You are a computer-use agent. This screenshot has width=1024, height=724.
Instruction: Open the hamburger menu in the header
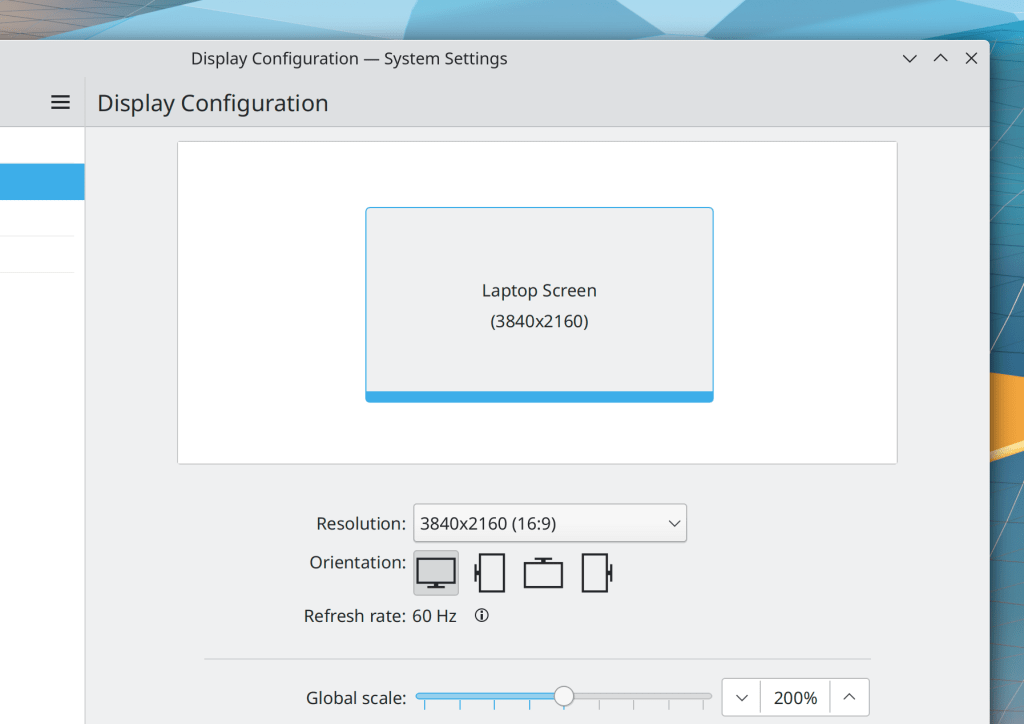(x=60, y=102)
